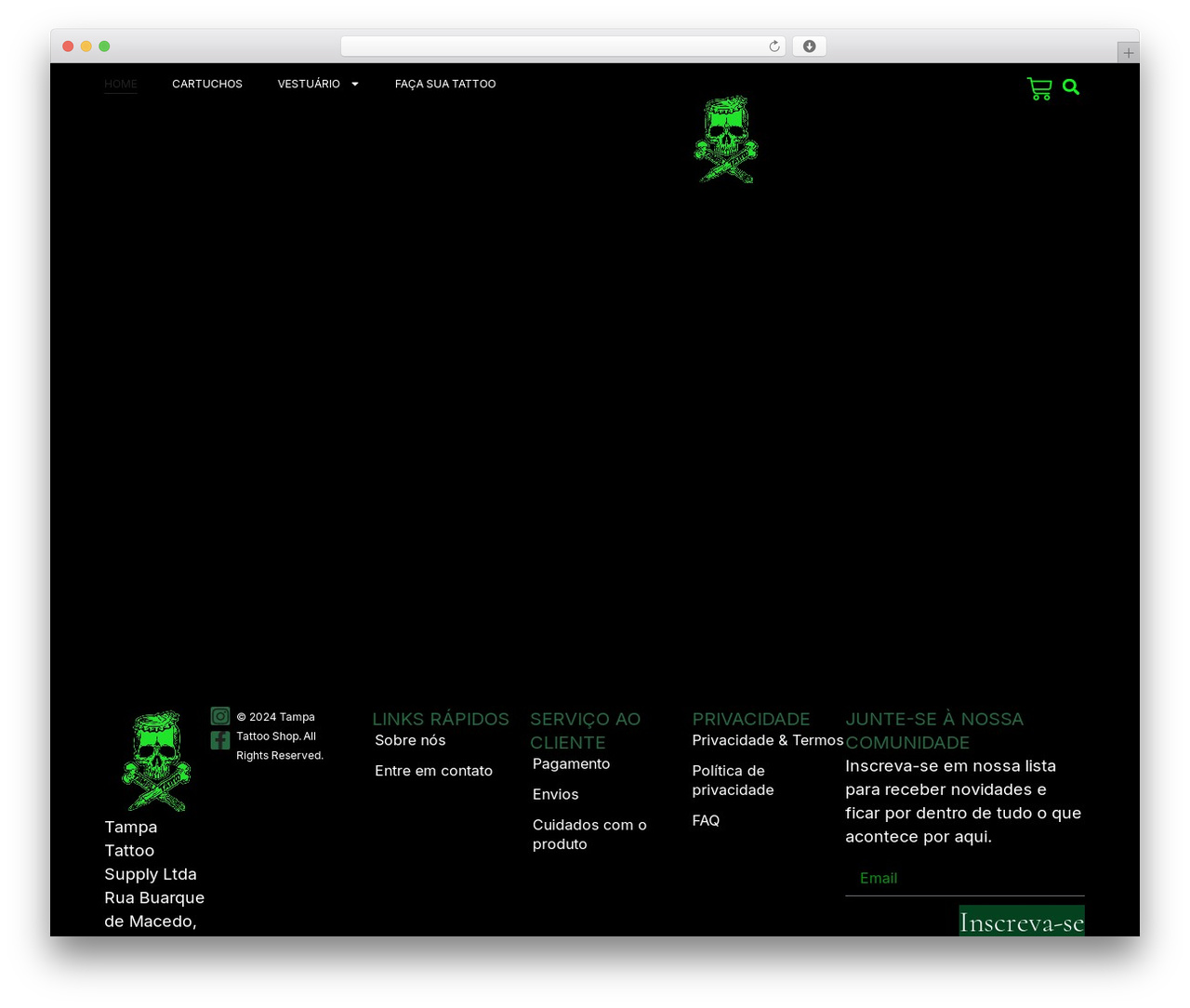Click Junte-se à nossa comunidade heading
This screenshot has height=1008, width=1190.
[934, 731]
